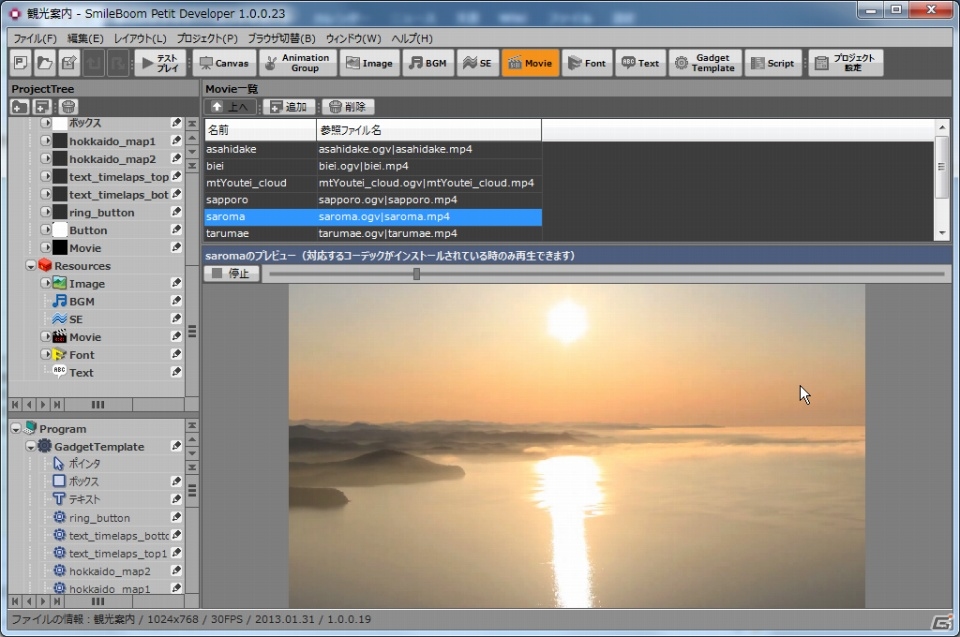
Task: Collapse the Resources tree node
Action: pyautogui.click(x=31, y=266)
